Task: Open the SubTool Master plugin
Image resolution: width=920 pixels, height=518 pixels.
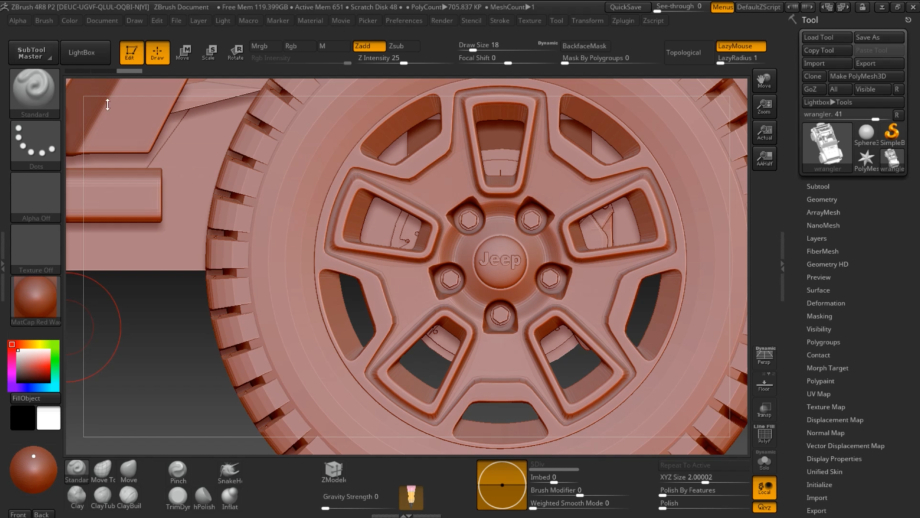Action: click(x=33, y=53)
